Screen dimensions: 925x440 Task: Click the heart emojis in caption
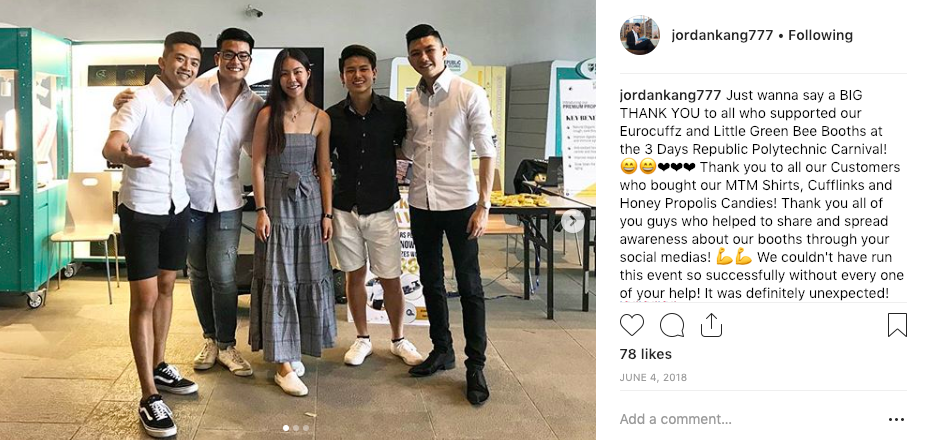(x=677, y=168)
